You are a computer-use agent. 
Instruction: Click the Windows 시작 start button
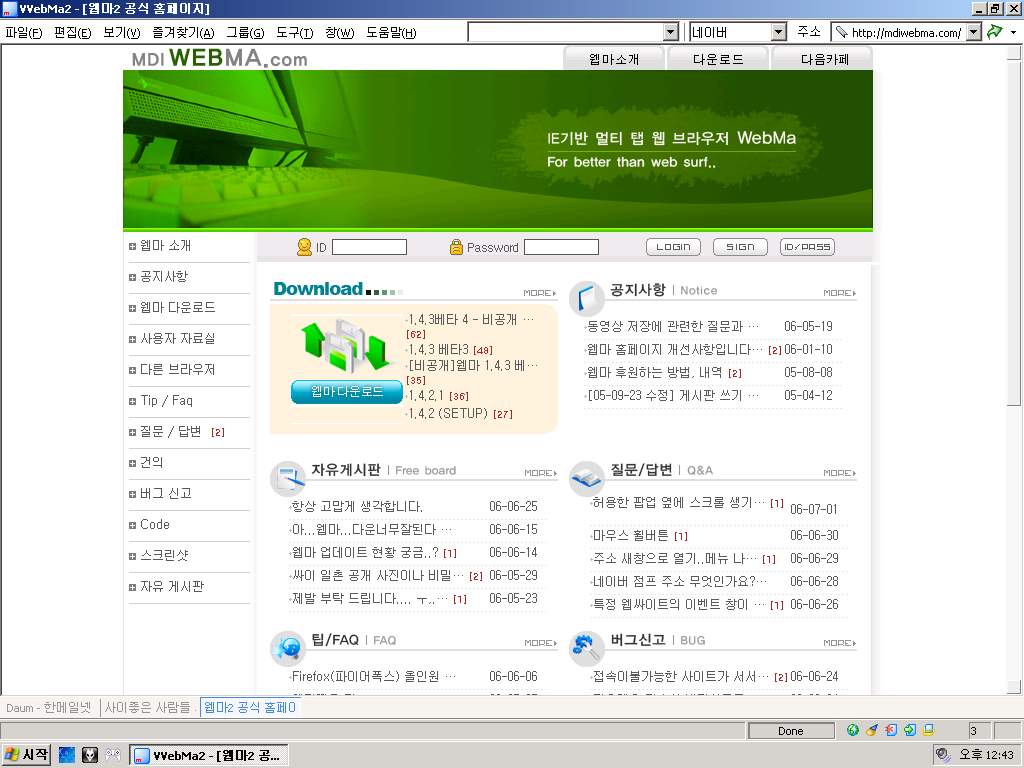(x=26, y=755)
